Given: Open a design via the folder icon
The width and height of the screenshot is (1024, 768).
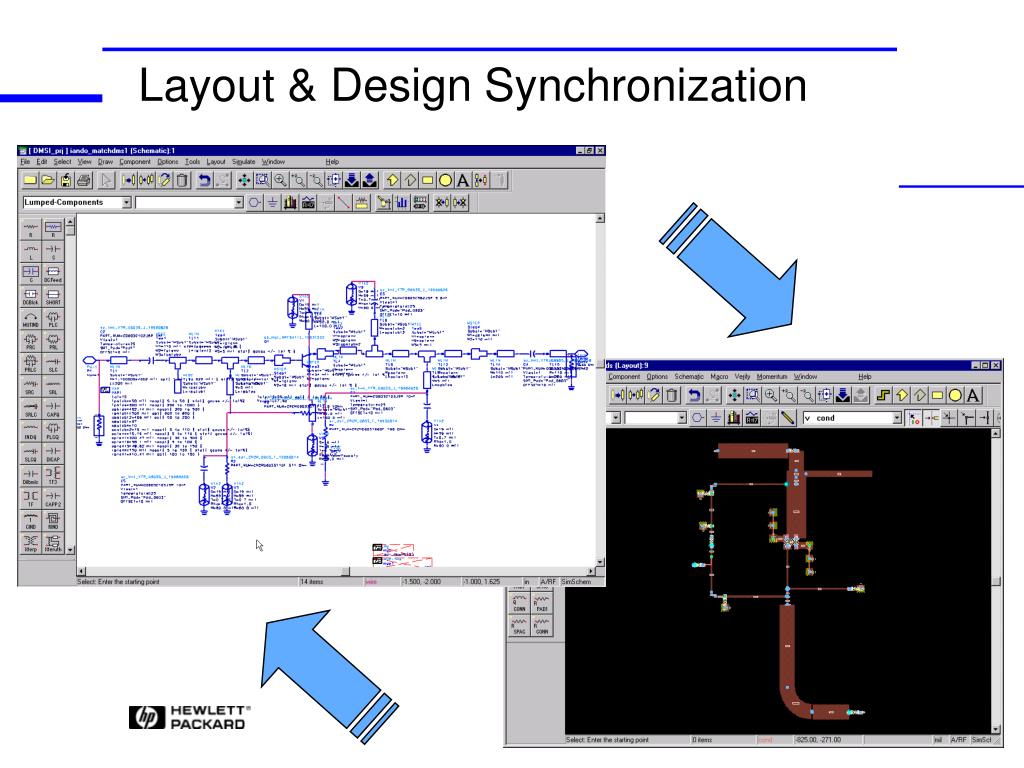Looking at the screenshot, I should [x=48, y=180].
